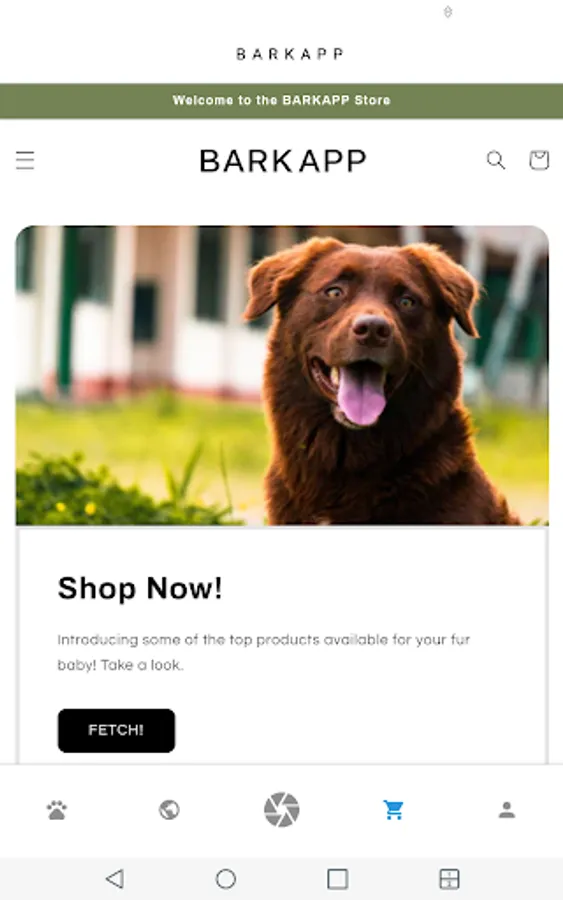Tap the brown dog hero image
Image resolution: width=563 pixels, height=900 pixels.
282,375
